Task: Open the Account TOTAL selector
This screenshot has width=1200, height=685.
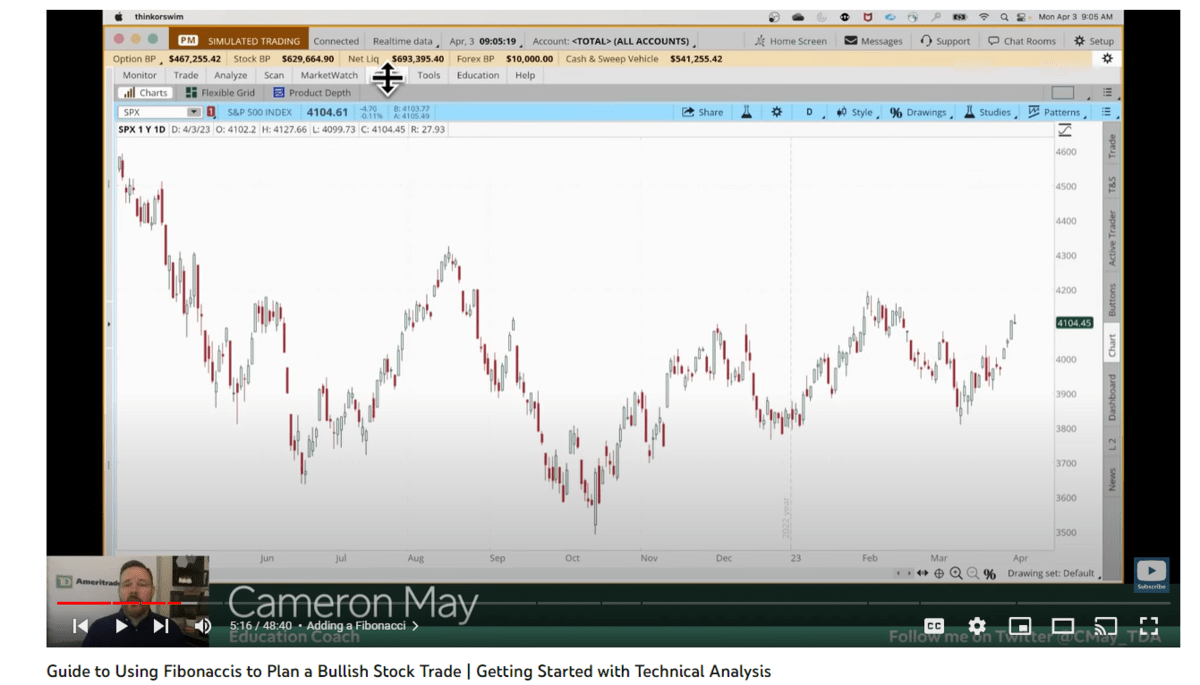Action: point(612,41)
